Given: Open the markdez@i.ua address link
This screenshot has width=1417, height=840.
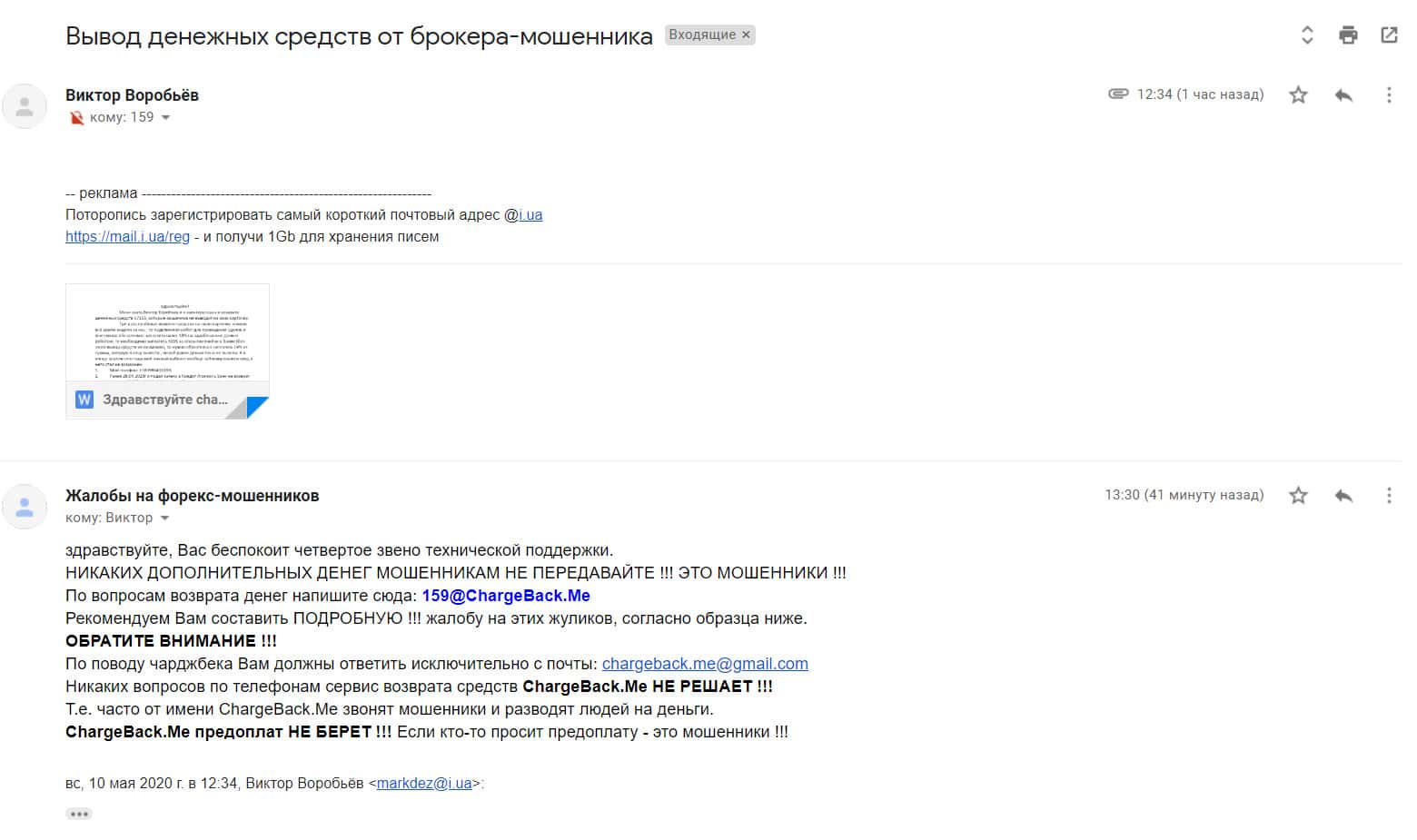Looking at the screenshot, I should tap(424, 783).
